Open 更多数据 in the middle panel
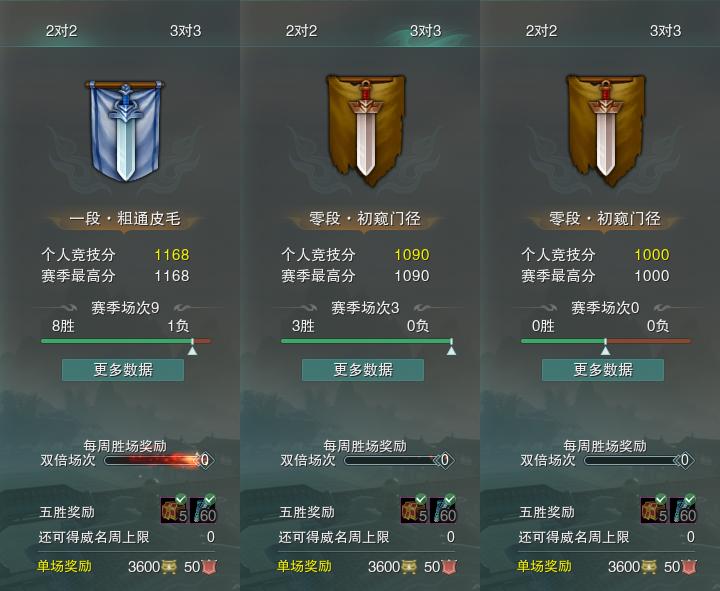 click(x=363, y=370)
